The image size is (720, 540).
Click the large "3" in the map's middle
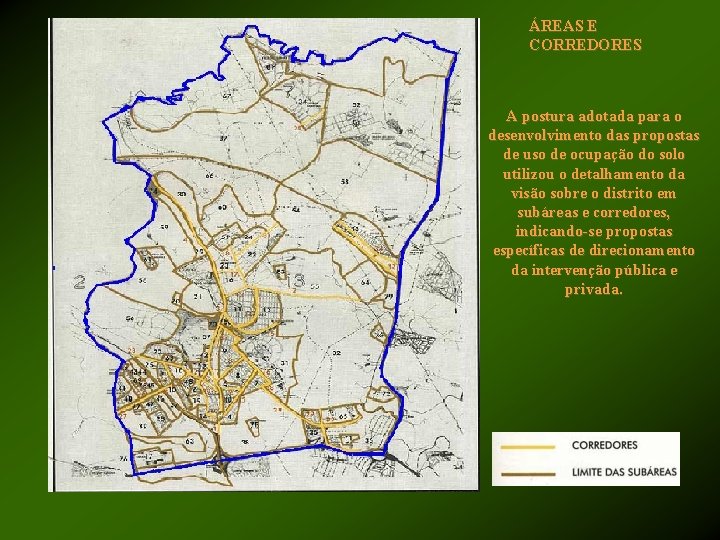pos(299,280)
